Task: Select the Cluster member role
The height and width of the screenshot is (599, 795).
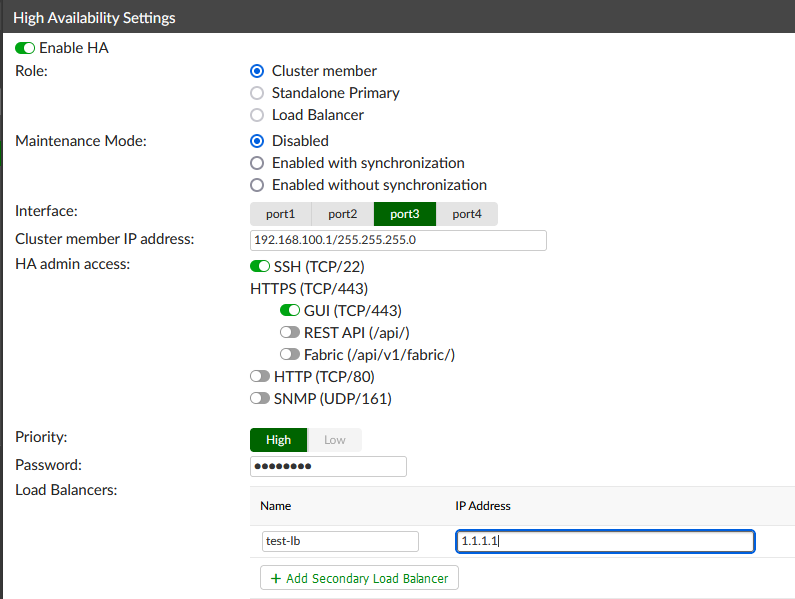Action: click(x=257, y=71)
